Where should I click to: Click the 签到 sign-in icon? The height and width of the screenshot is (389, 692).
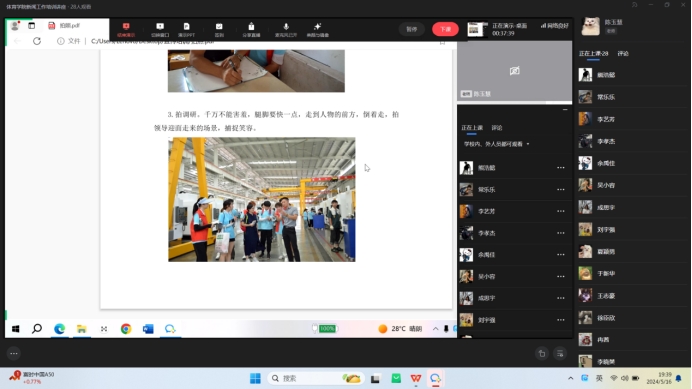pyautogui.click(x=219, y=29)
